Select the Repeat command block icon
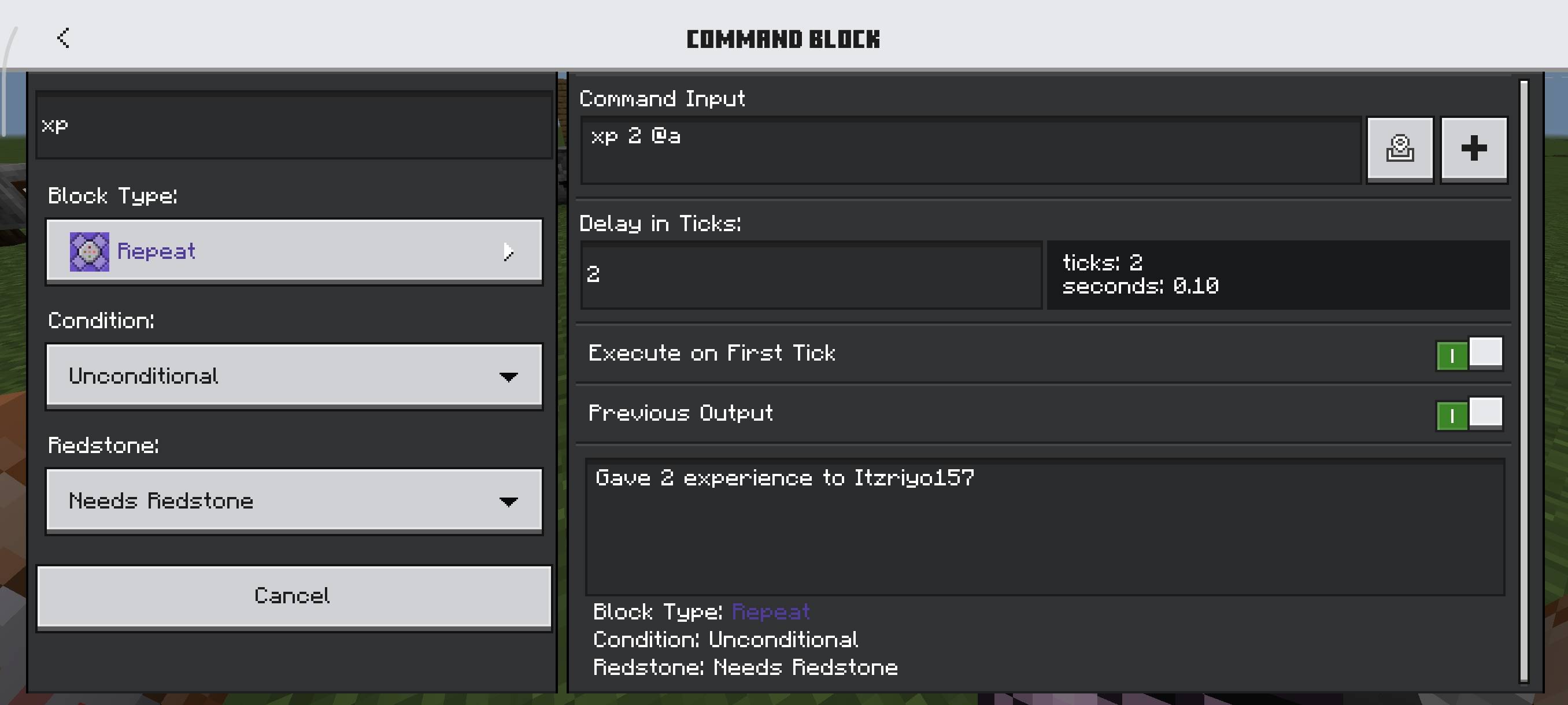Image resolution: width=1568 pixels, height=705 pixels. (89, 251)
